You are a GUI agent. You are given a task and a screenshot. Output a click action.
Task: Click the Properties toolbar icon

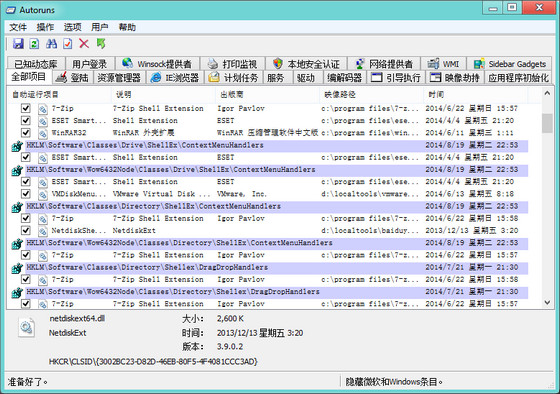tap(68, 44)
